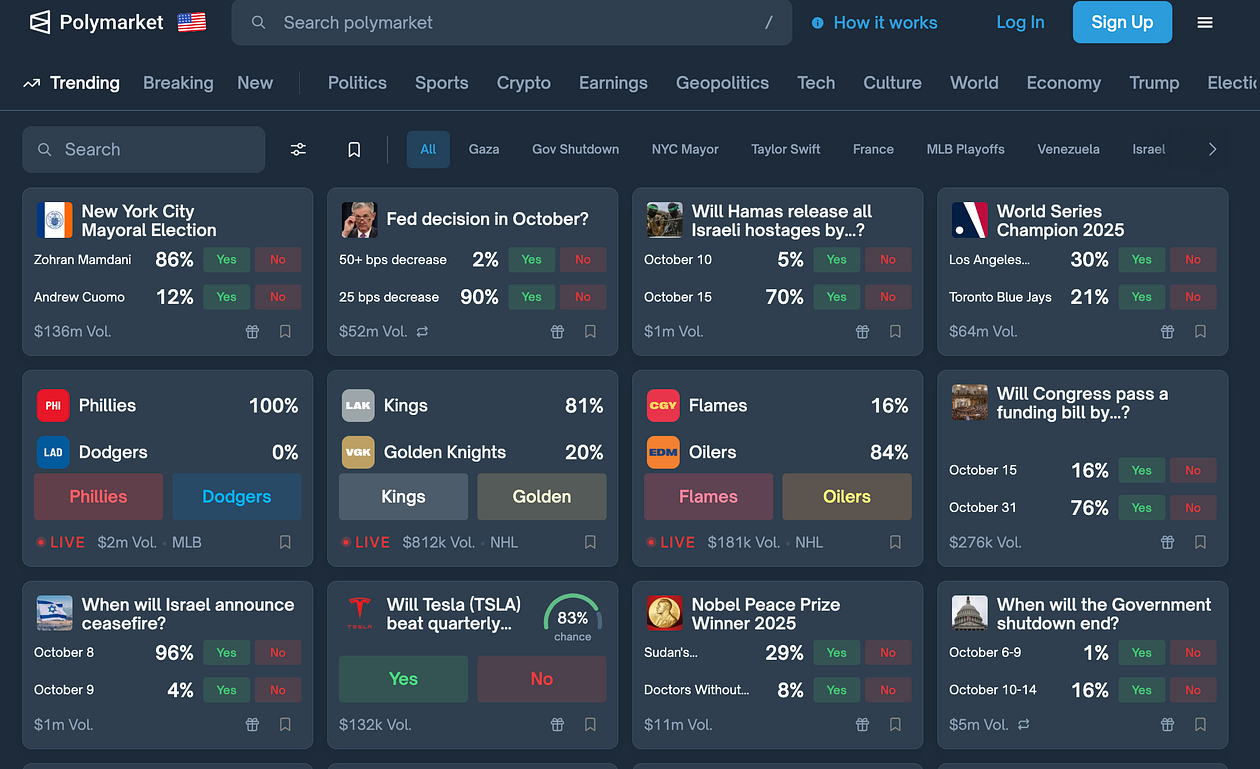Open the Economy category
This screenshot has width=1260, height=769.
click(1063, 83)
